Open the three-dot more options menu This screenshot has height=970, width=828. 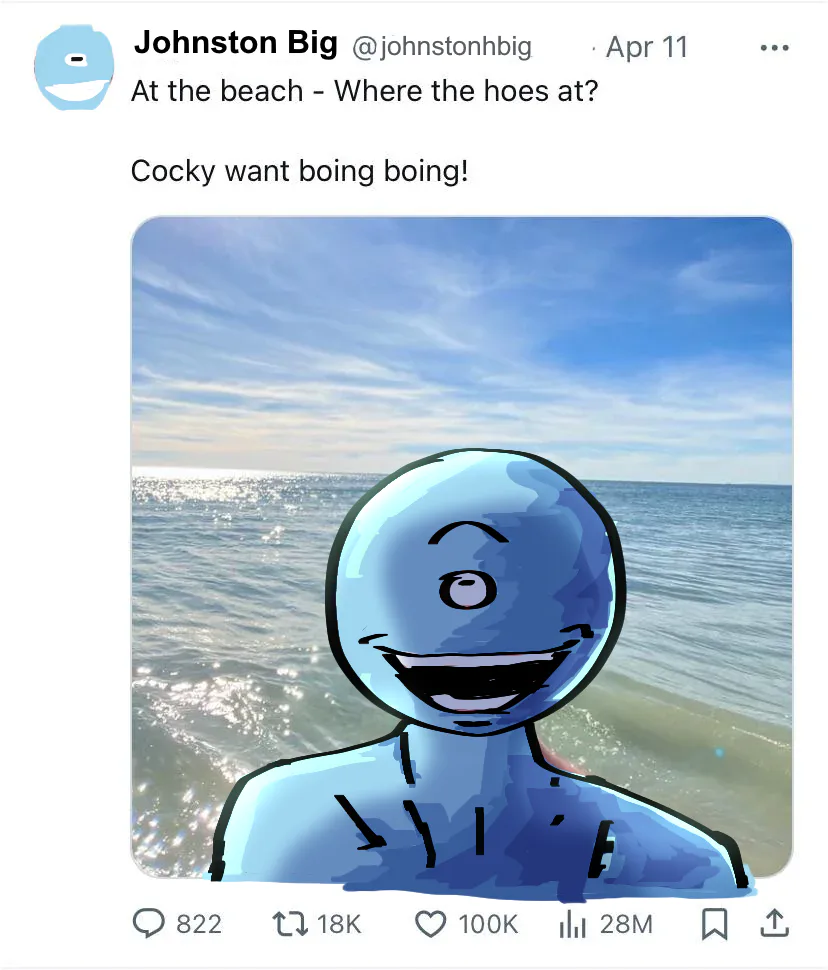775,48
